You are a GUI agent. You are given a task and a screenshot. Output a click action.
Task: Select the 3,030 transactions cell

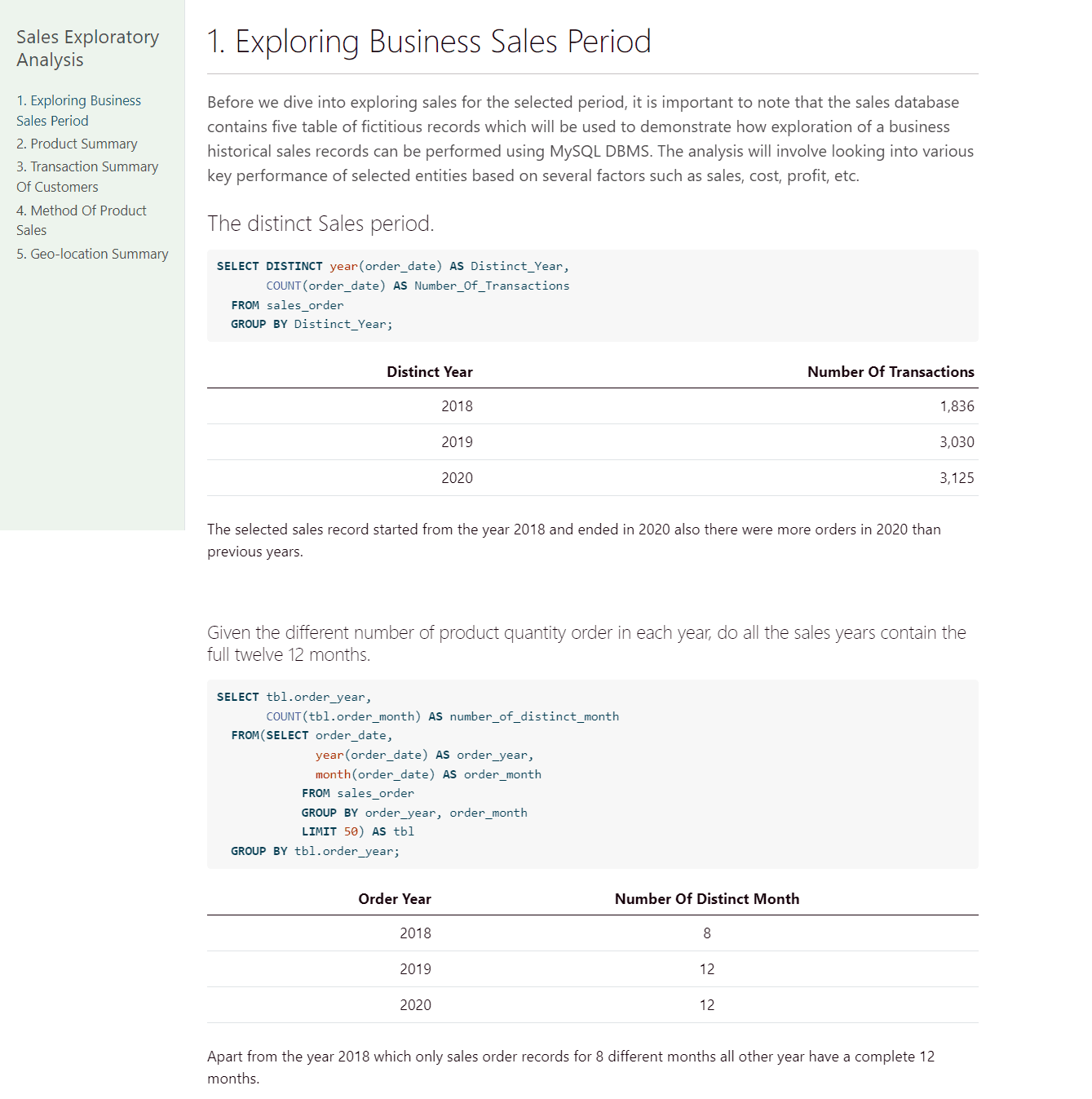coord(956,442)
